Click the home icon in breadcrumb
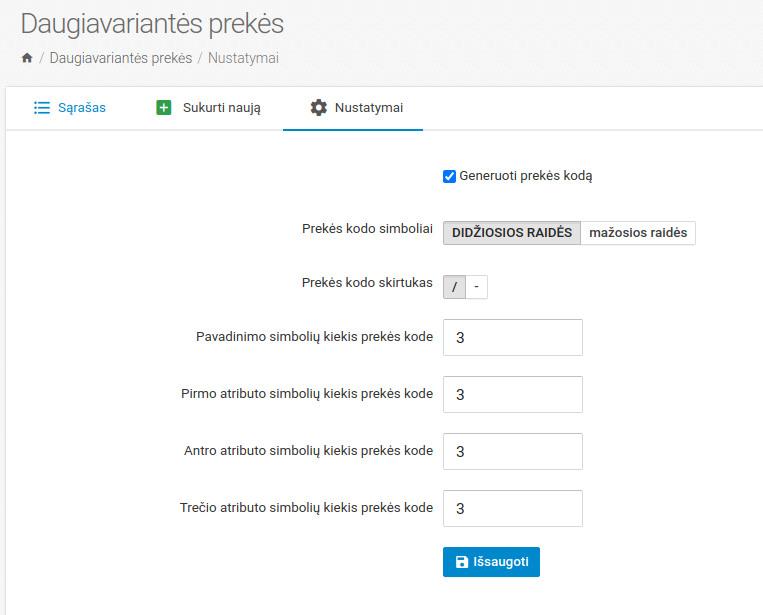Screen dimensions: 763x615 pyautogui.click(x=27, y=58)
